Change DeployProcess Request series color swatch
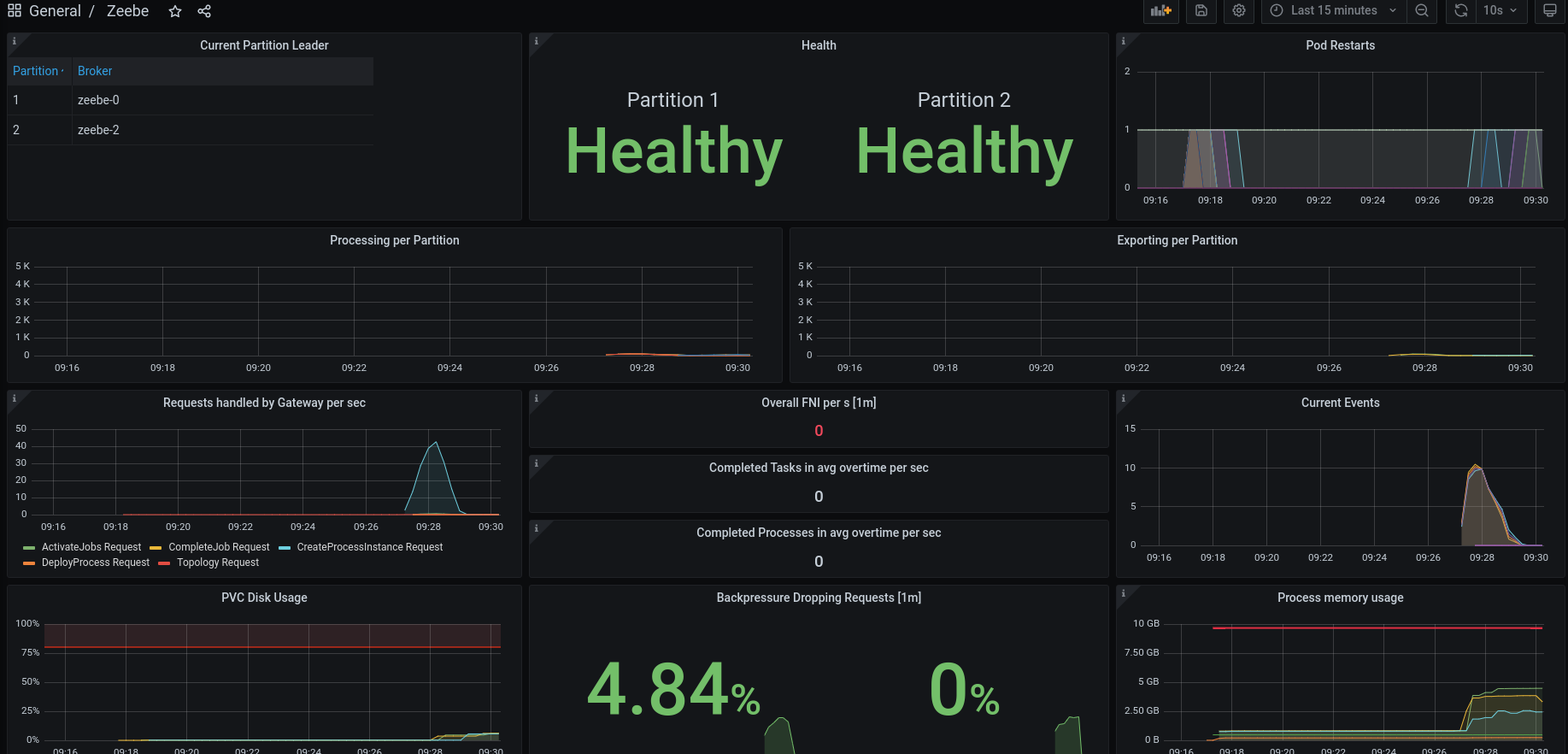Image resolution: width=1568 pixels, height=754 pixels. tap(29, 563)
